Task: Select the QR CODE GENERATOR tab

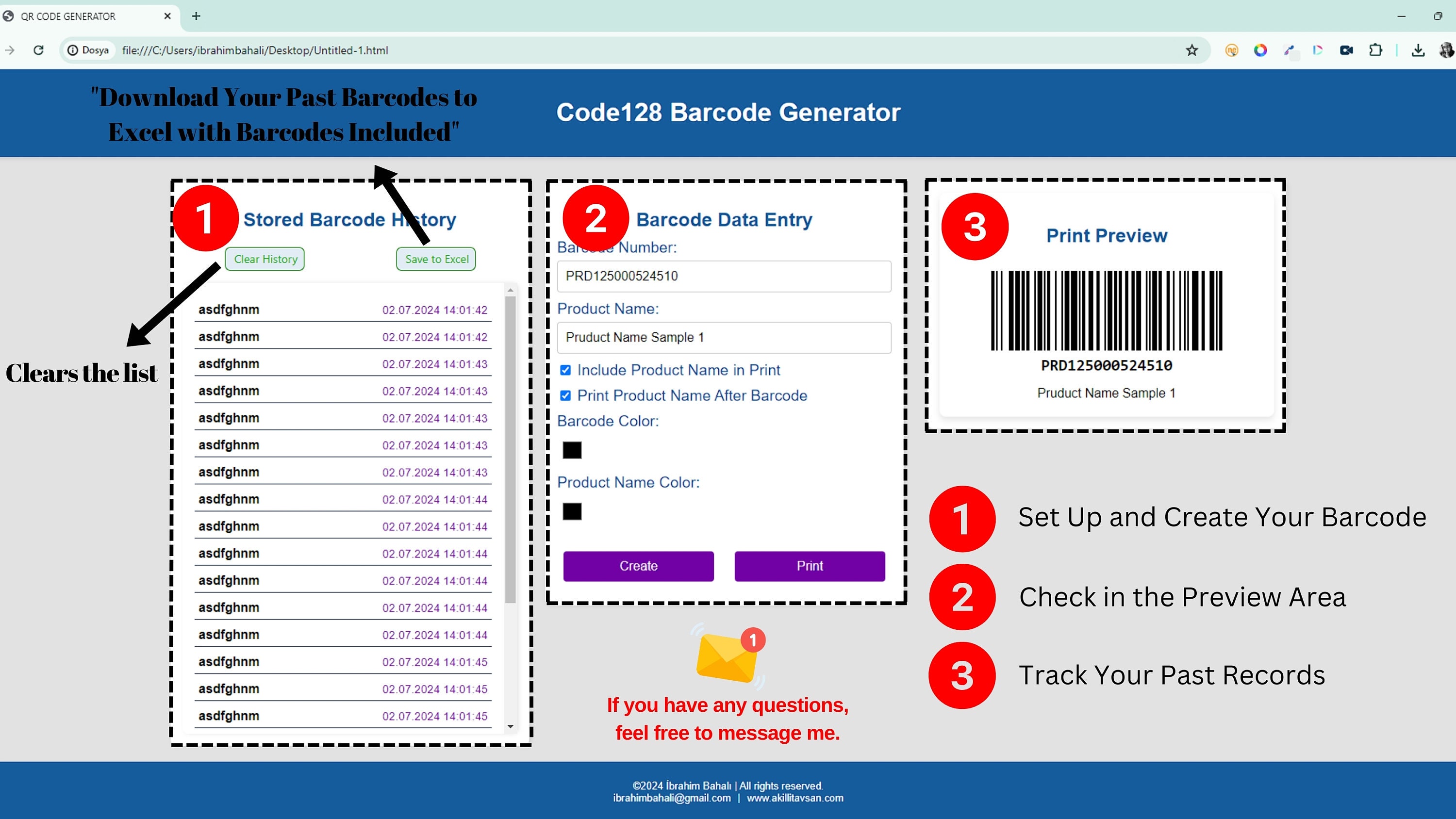Action: coord(88,16)
